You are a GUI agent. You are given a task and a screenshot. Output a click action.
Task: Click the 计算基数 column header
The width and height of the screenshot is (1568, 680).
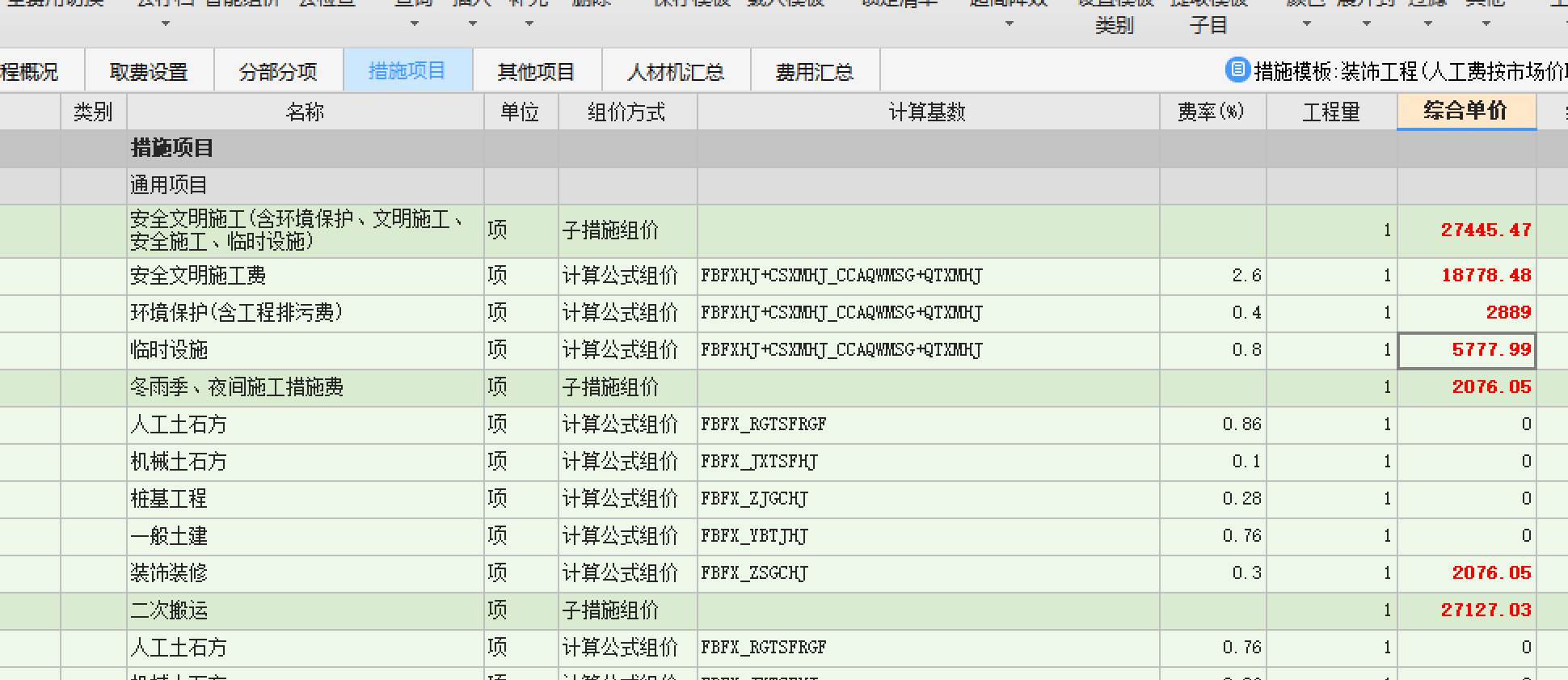click(928, 112)
